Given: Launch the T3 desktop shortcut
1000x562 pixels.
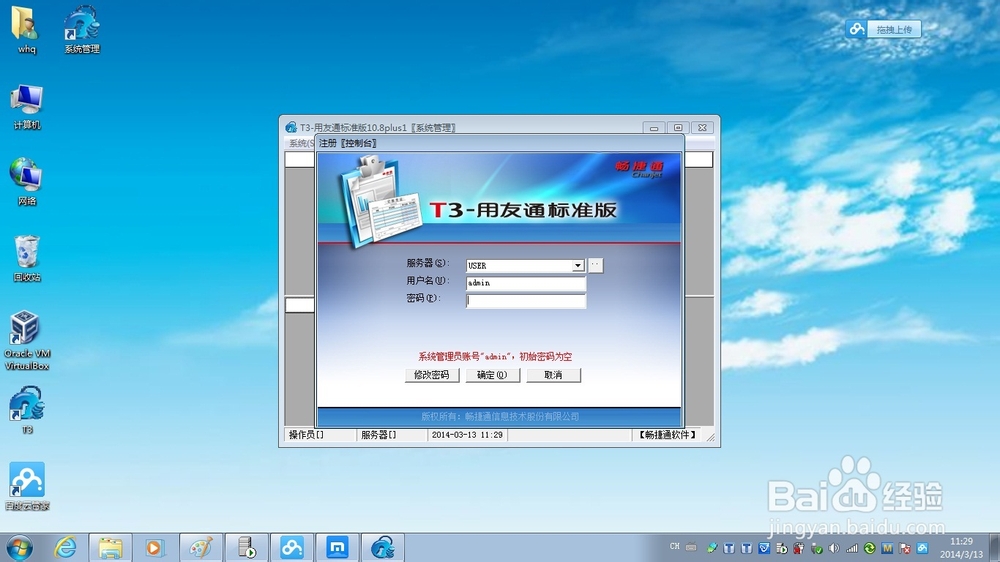Looking at the screenshot, I should (x=26, y=410).
